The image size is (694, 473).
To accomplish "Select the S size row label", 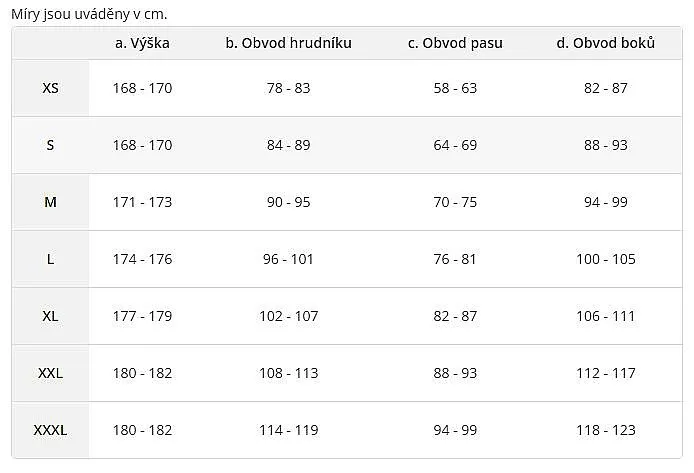I will pos(50,145).
